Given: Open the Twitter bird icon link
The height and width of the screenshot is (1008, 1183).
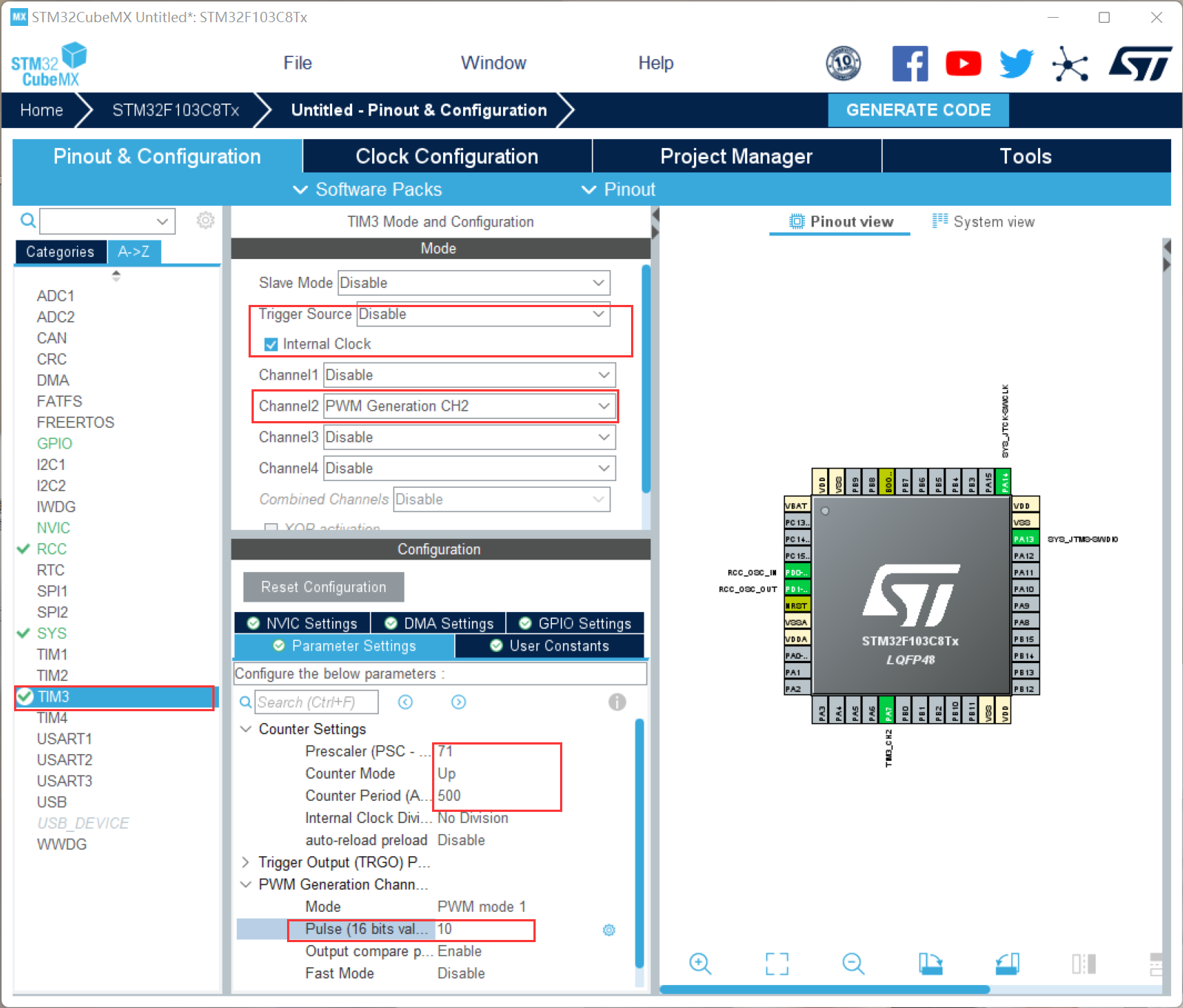Looking at the screenshot, I should (x=1017, y=64).
